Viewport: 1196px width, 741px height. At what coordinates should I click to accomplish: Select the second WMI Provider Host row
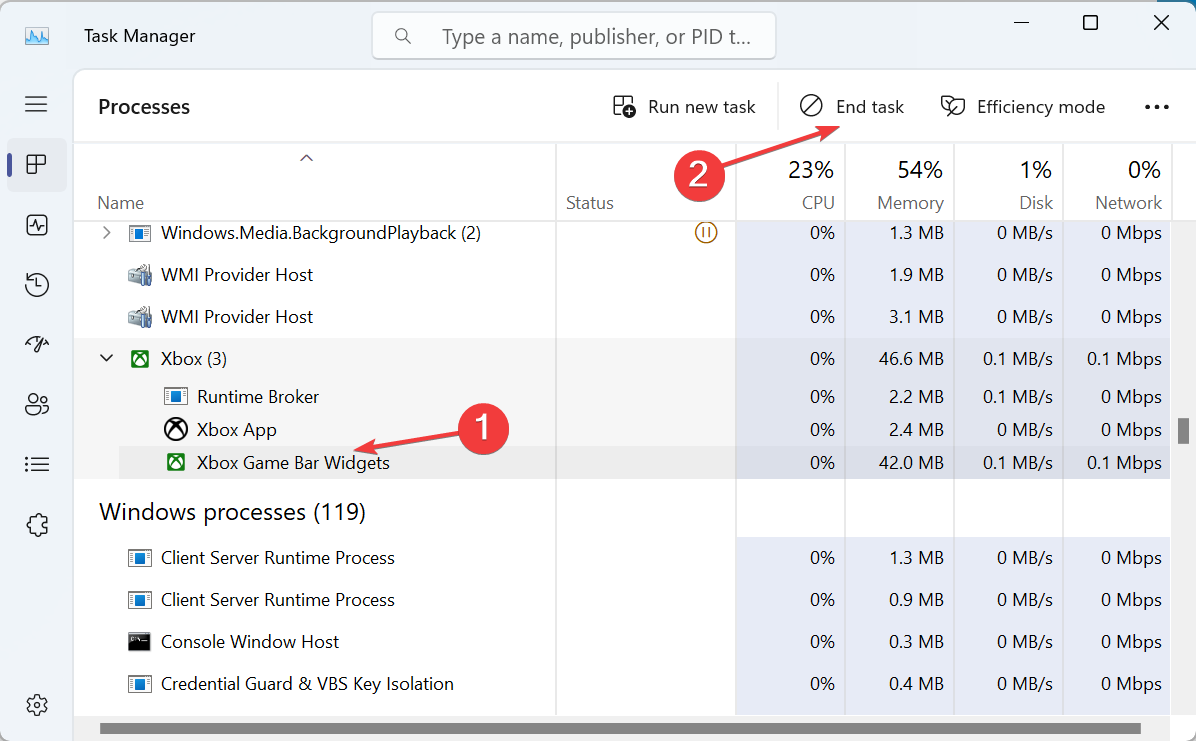coord(622,317)
